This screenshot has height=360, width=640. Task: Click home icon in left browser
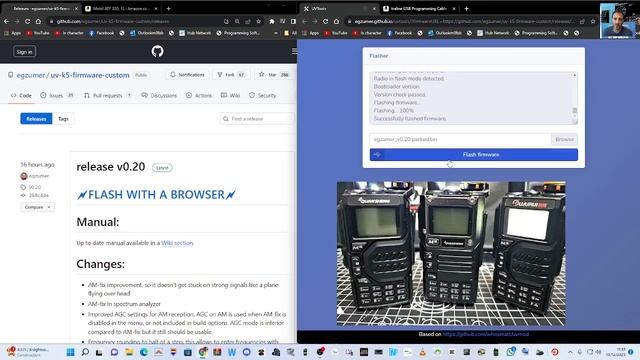pos(38,21)
